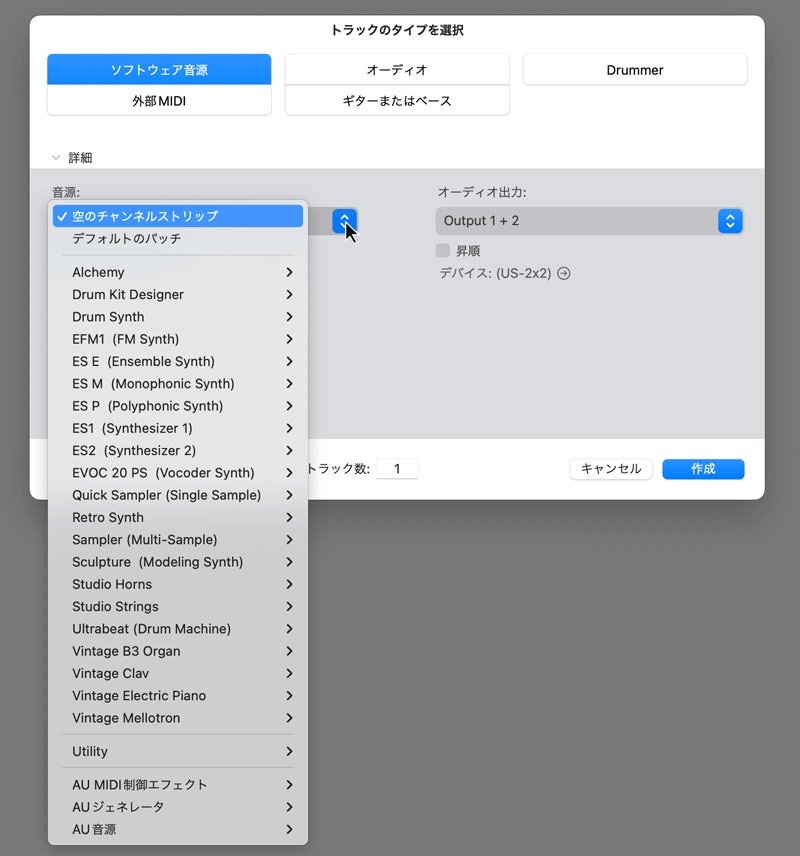The width and height of the screenshot is (800, 856).
Task: Toggle the 昇順 checkbox
Action: tap(443, 251)
